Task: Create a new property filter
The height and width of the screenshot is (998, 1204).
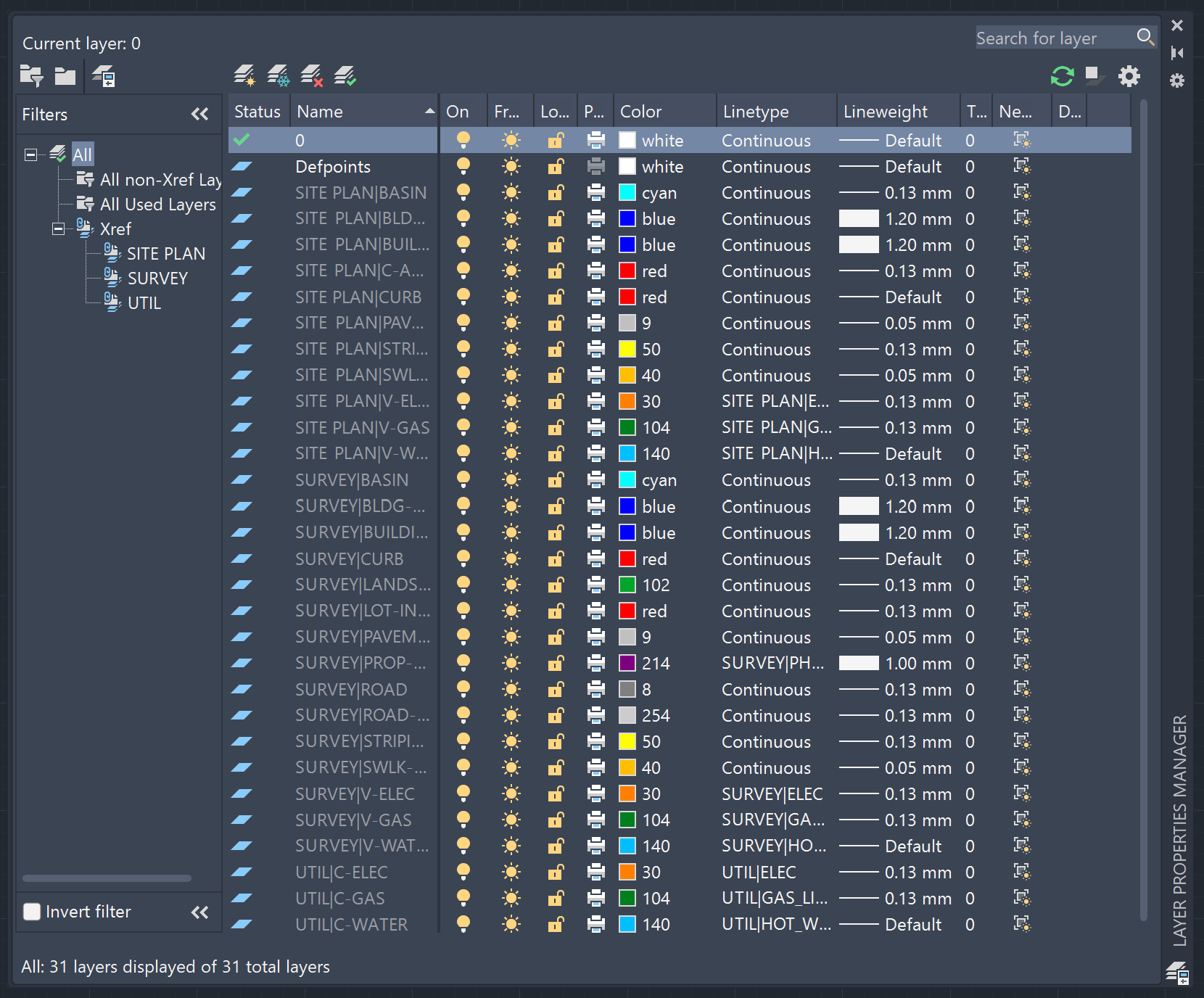Action: [x=31, y=75]
